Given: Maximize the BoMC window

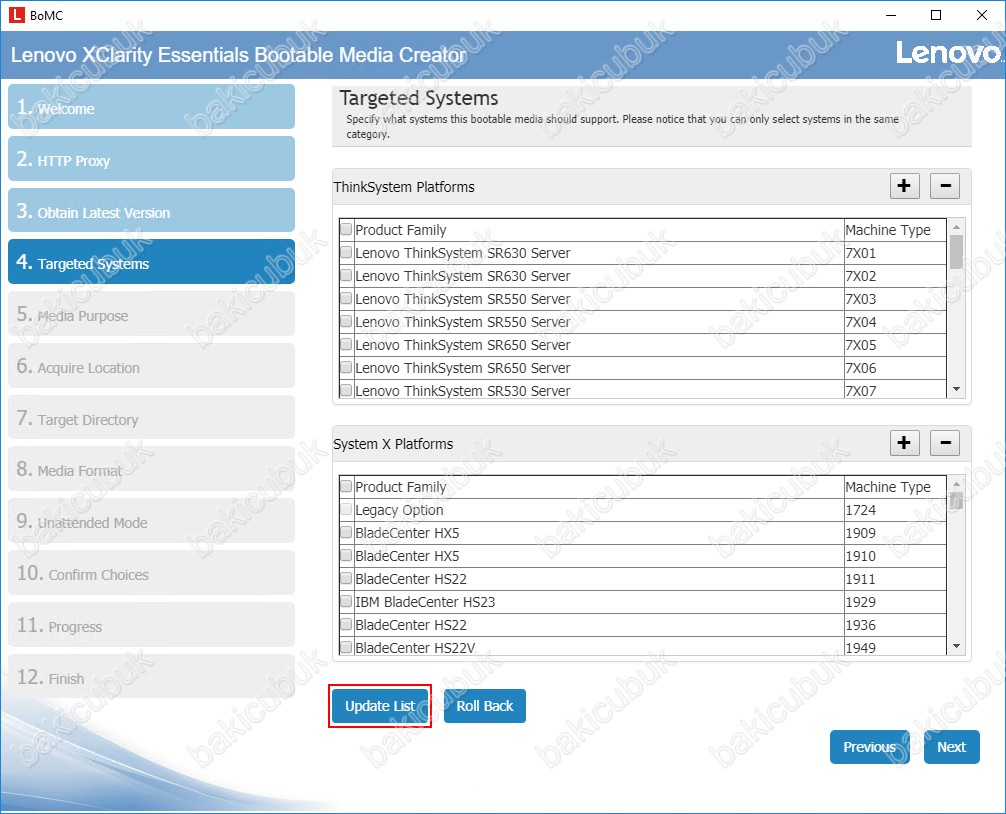Looking at the screenshot, I should 936,15.
